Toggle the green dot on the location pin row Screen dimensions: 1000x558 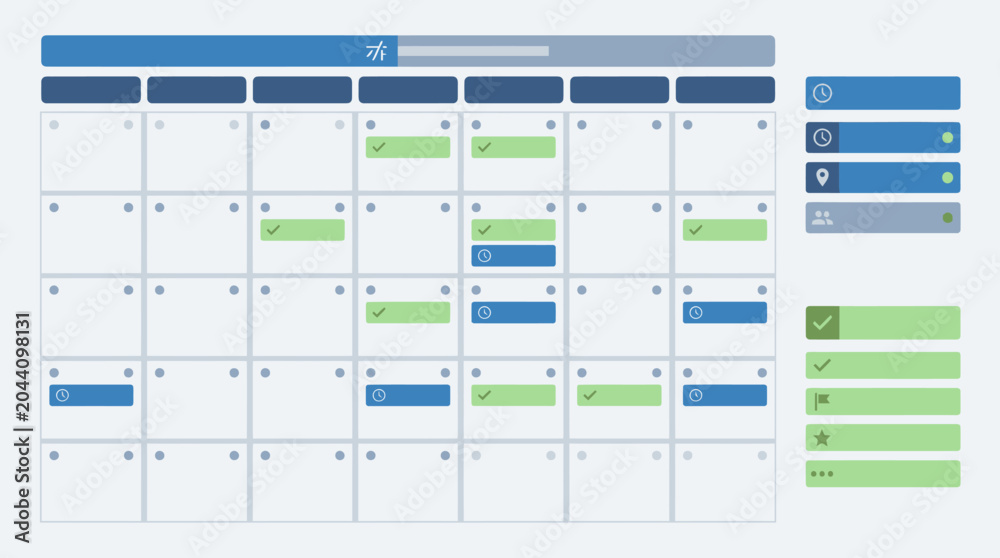tap(947, 178)
